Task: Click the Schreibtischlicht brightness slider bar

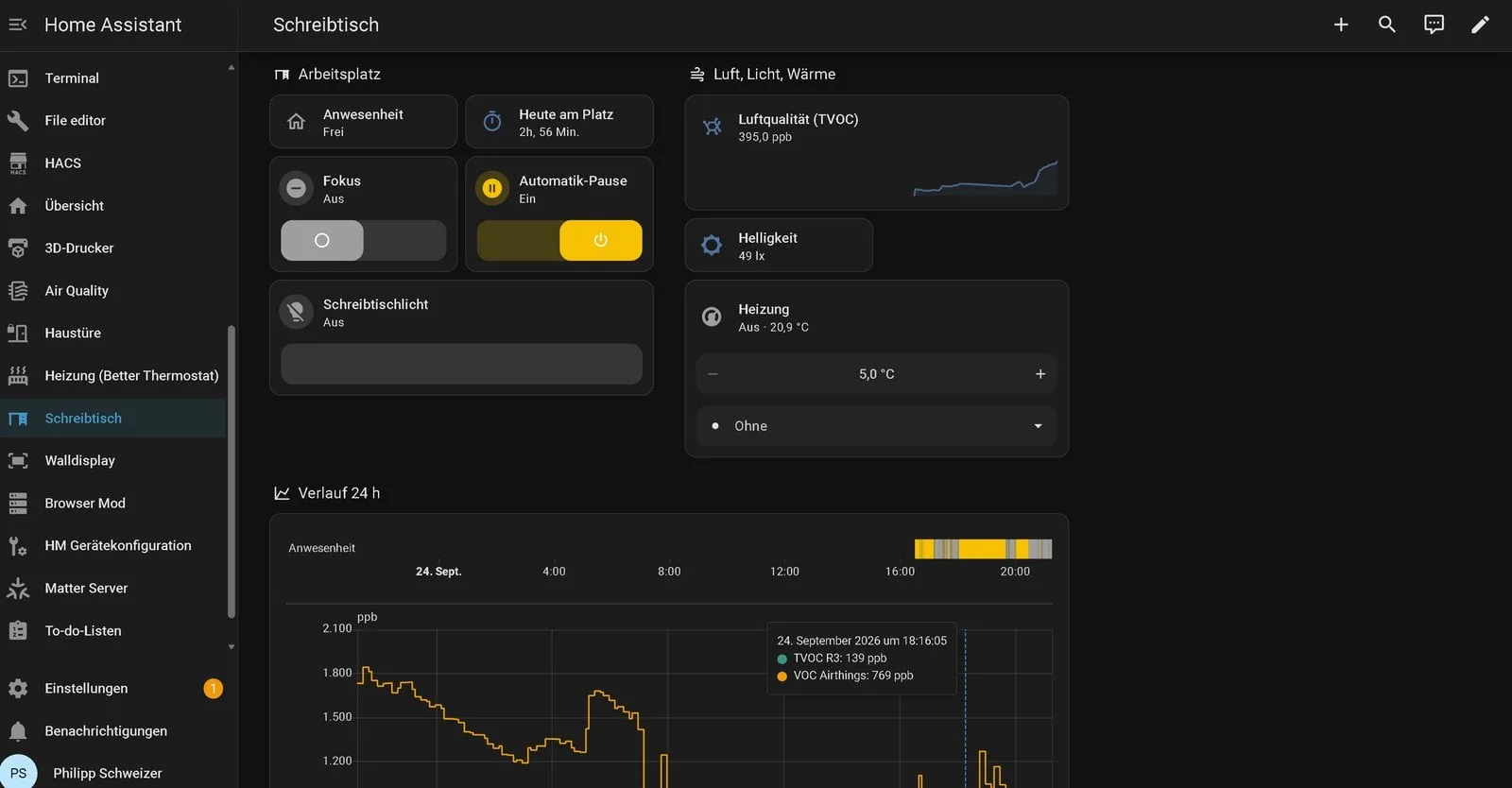Action: pyautogui.click(x=461, y=364)
